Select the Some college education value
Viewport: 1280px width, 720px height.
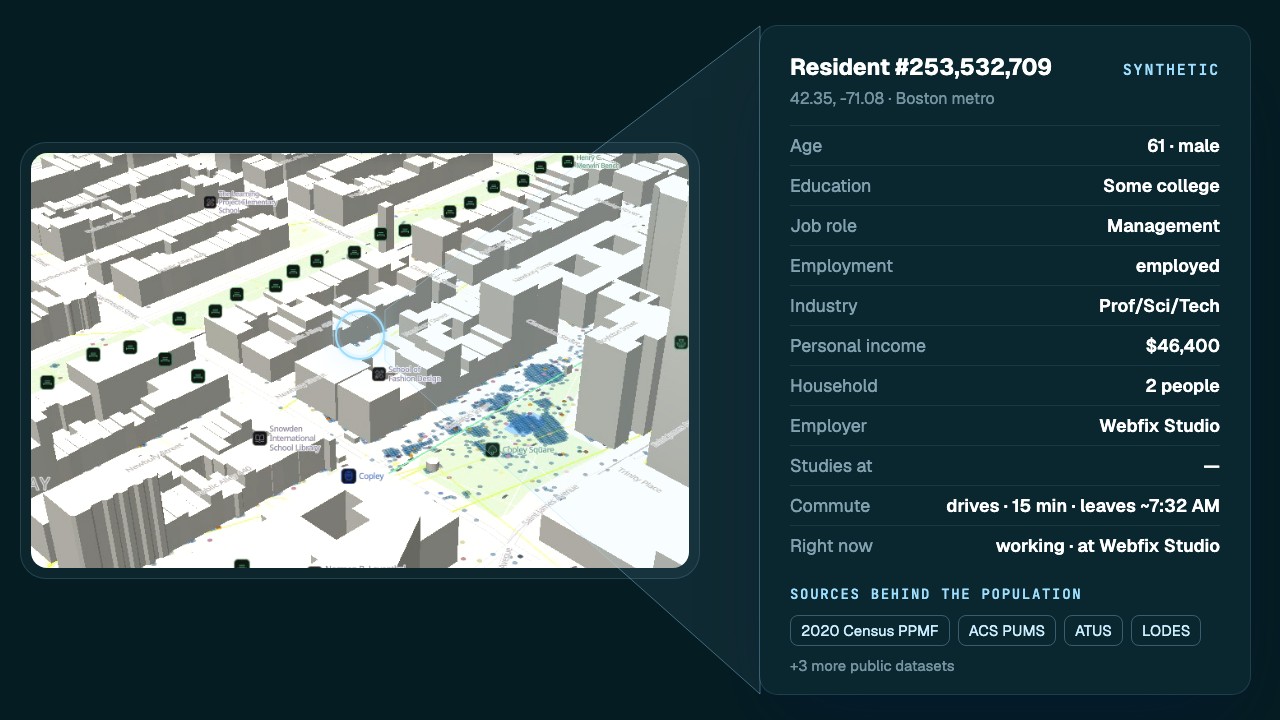click(1161, 186)
